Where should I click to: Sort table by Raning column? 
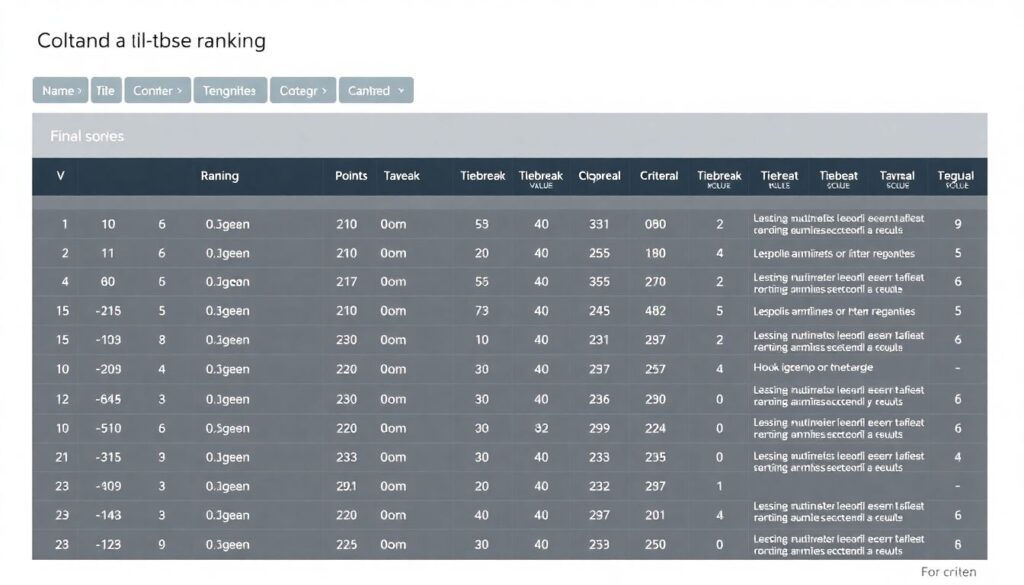pyautogui.click(x=219, y=176)
